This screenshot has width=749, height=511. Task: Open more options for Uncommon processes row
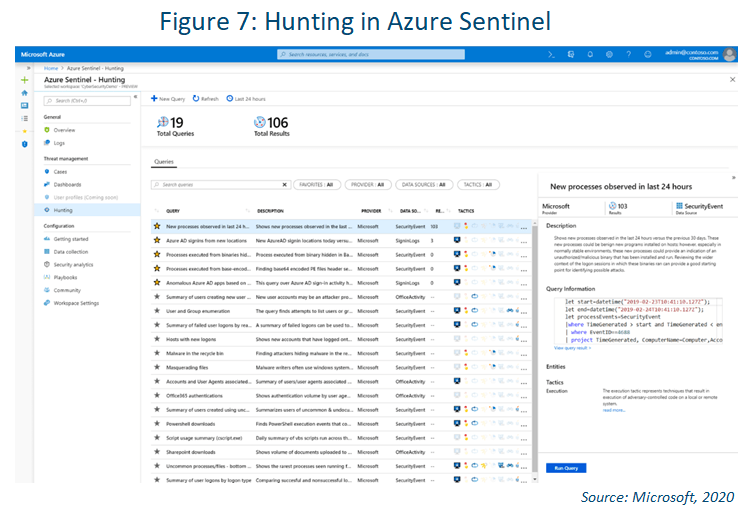(x=524, y=467)
